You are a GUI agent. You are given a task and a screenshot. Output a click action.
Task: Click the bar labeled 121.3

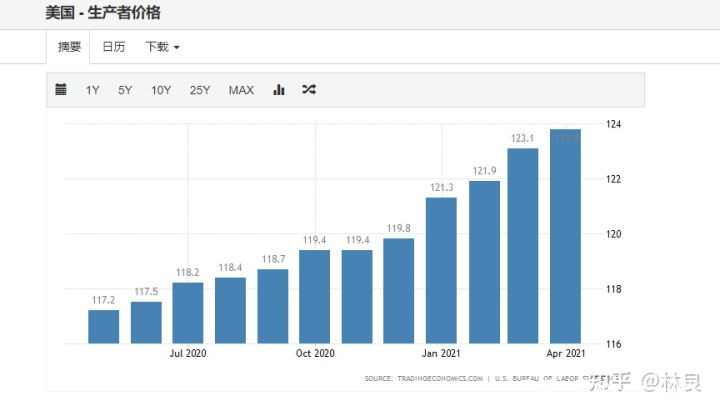pos(441,270)
